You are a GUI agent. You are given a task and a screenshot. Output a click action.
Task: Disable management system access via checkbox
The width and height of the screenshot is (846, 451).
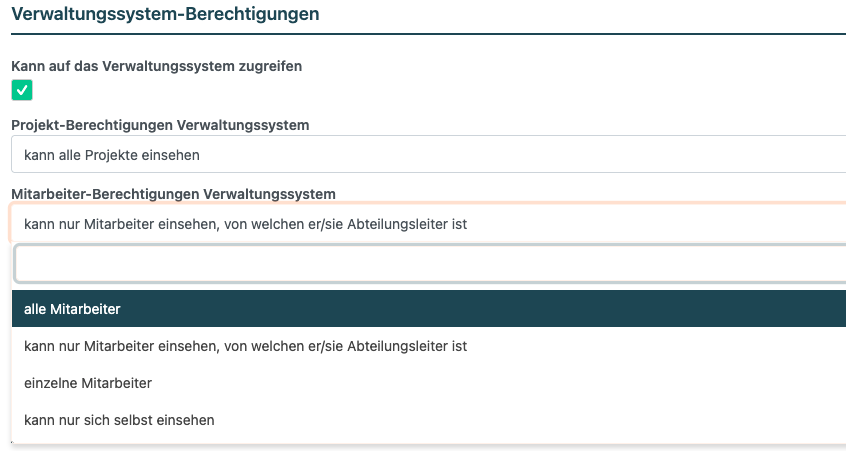point(22,91)
